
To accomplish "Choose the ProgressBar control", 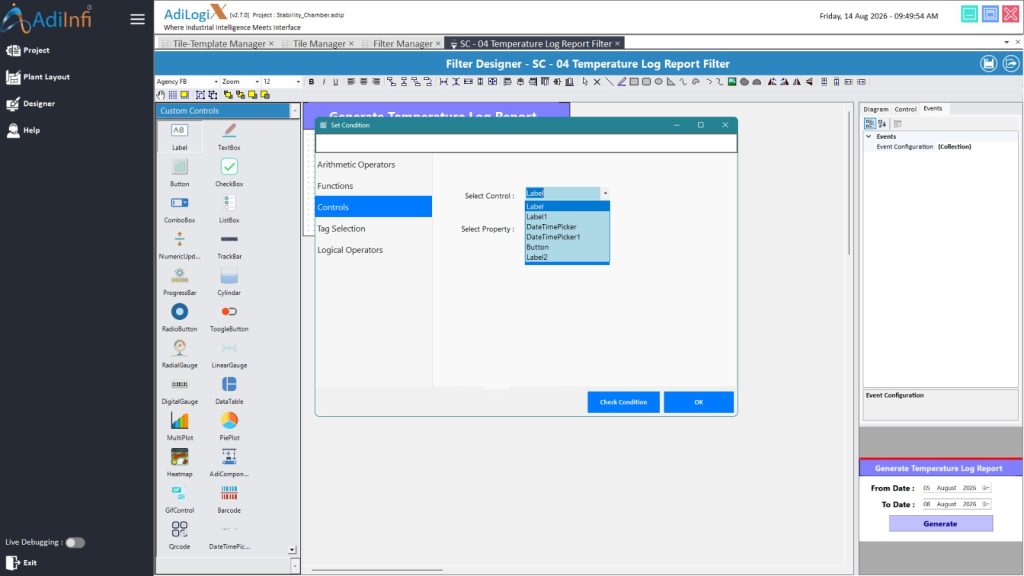I will 179,282.
